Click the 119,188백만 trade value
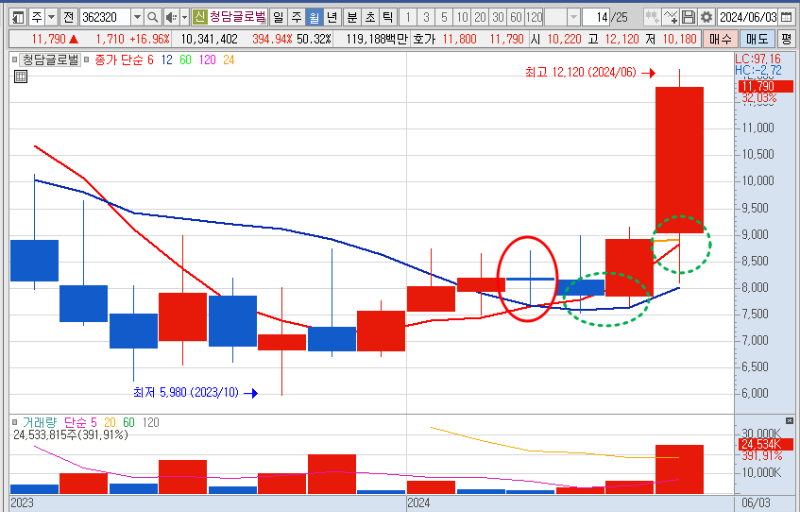This screenshot has height=512, width=800. 375,39
